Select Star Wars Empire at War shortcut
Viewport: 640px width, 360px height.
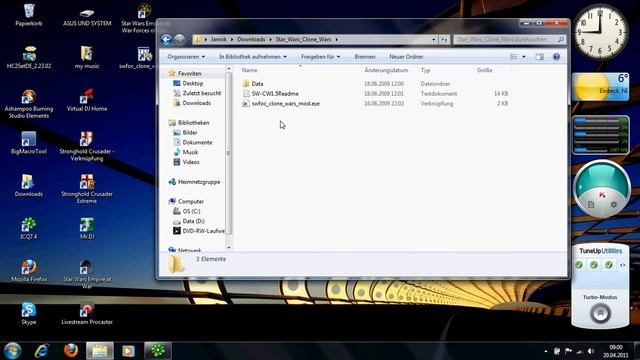[x=87, y=274]
